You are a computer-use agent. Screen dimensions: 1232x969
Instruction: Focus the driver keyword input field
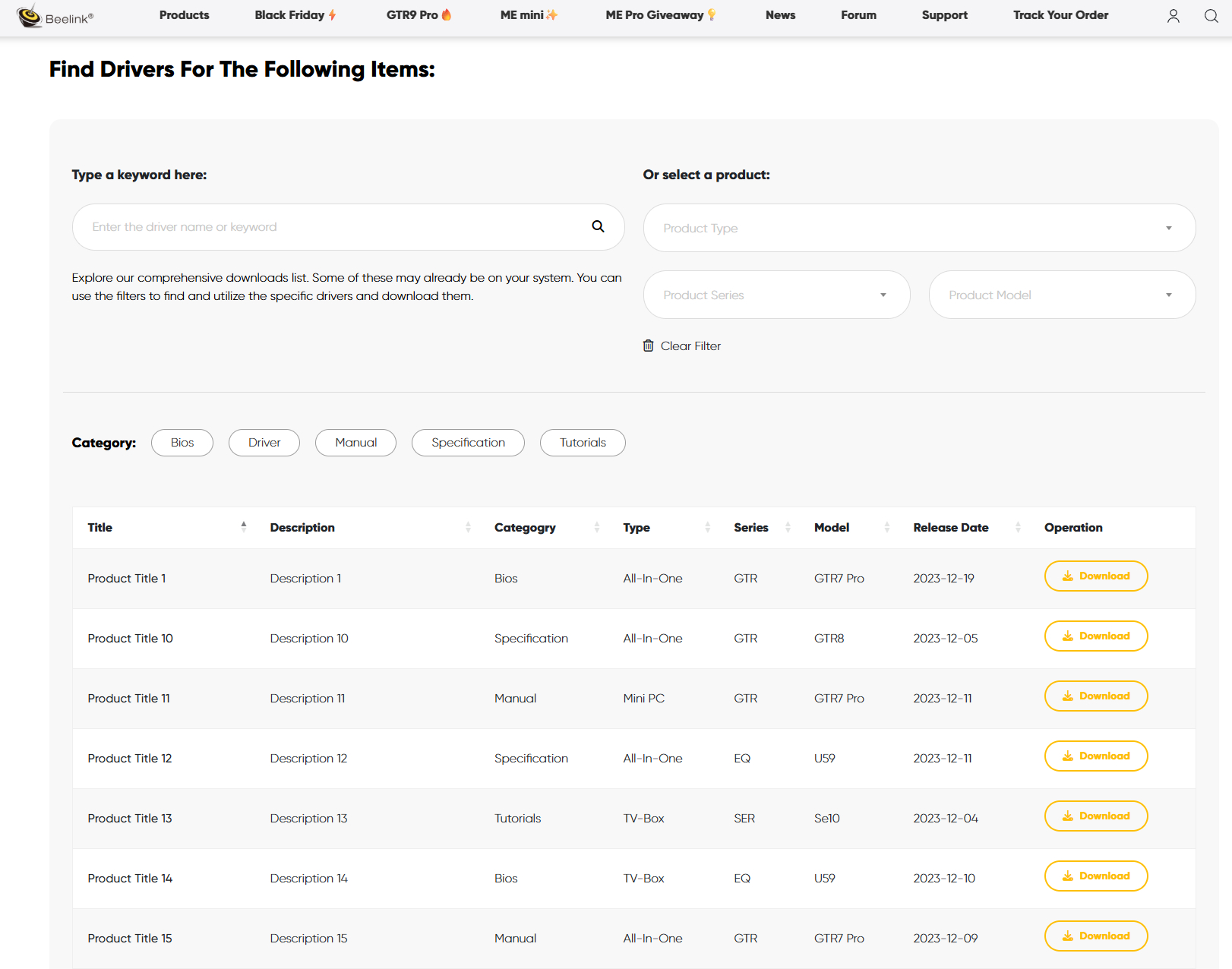(334, 227)
